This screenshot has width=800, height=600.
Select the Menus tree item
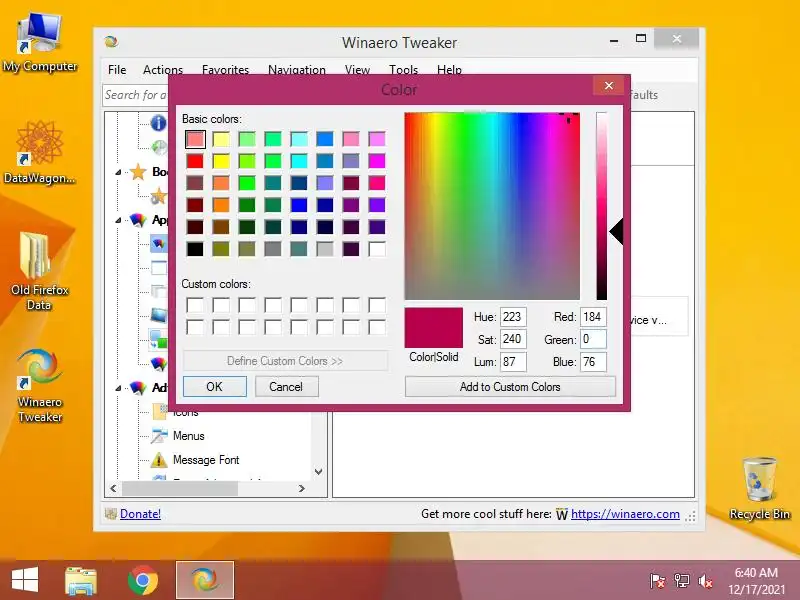[189, 436]
